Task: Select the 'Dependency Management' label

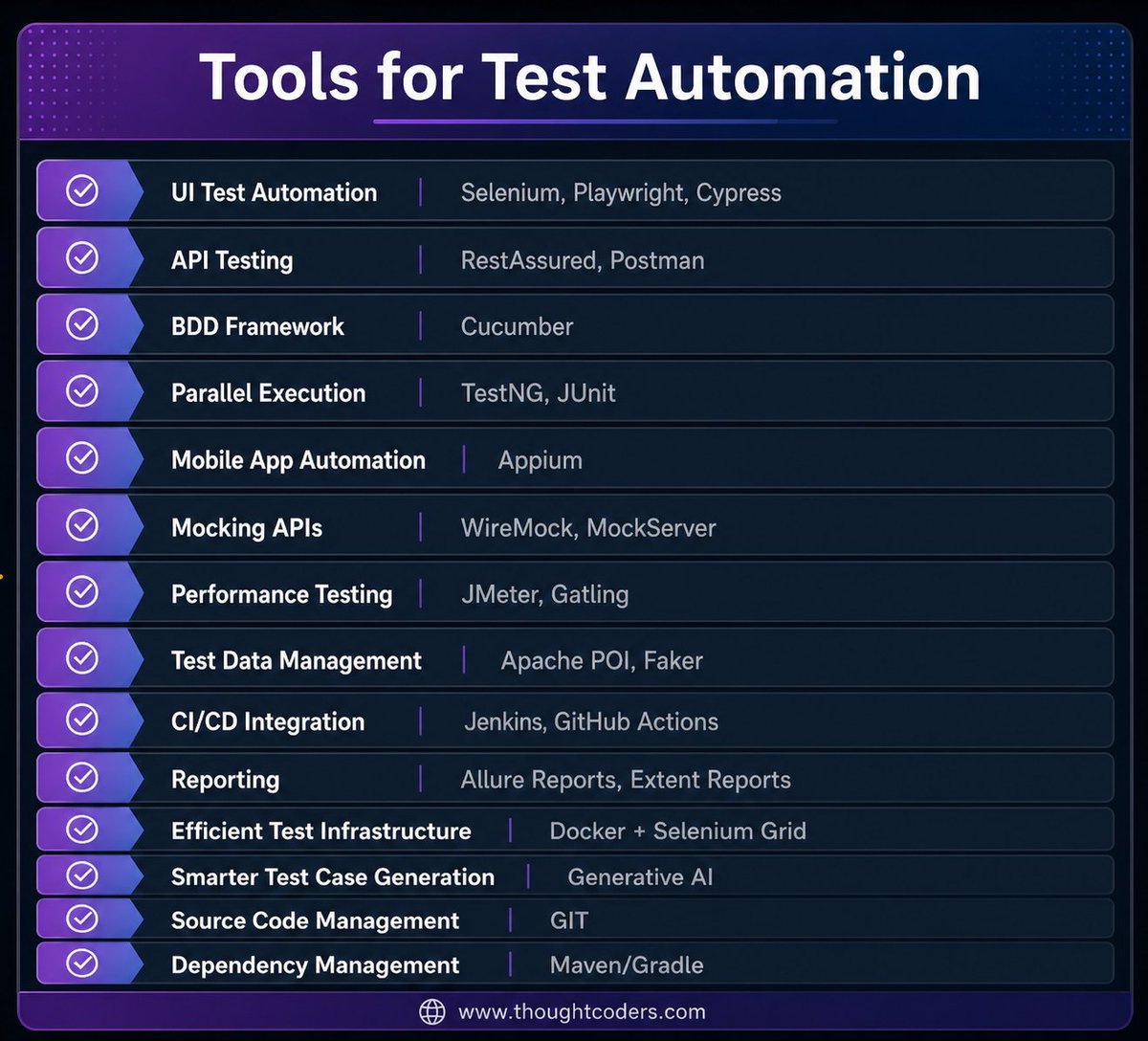Action: click(x=315, y=965)
